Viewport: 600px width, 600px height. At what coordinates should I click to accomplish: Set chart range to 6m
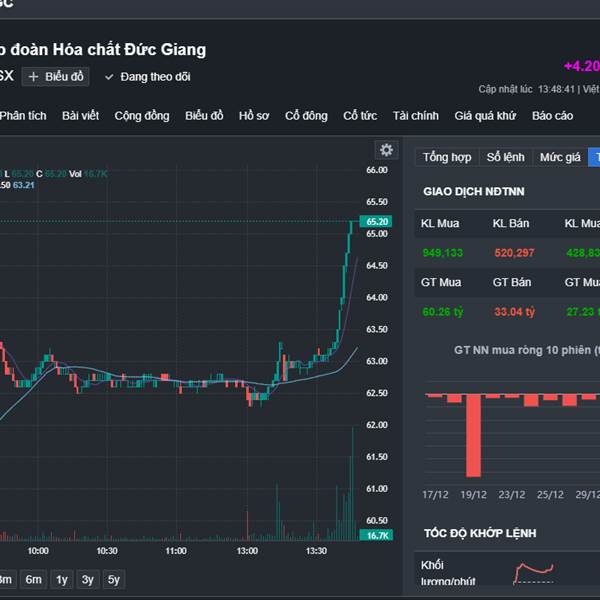coord(33,580)
